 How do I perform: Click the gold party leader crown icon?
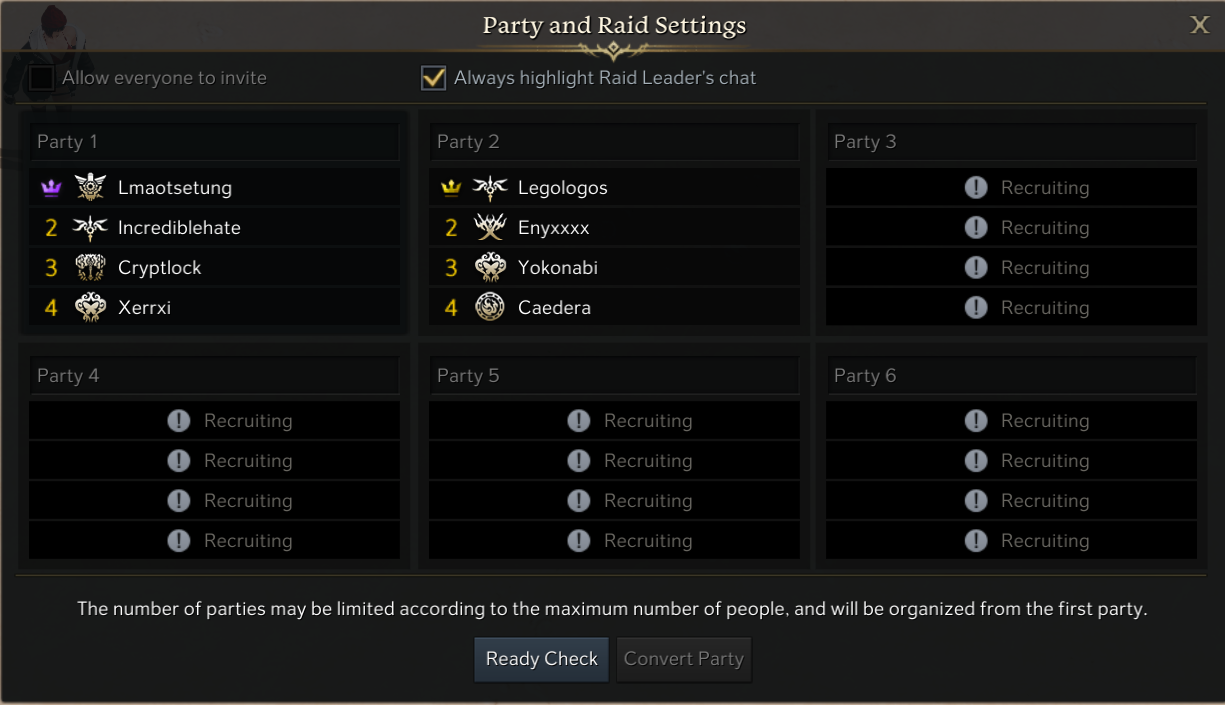coord(451,188)
